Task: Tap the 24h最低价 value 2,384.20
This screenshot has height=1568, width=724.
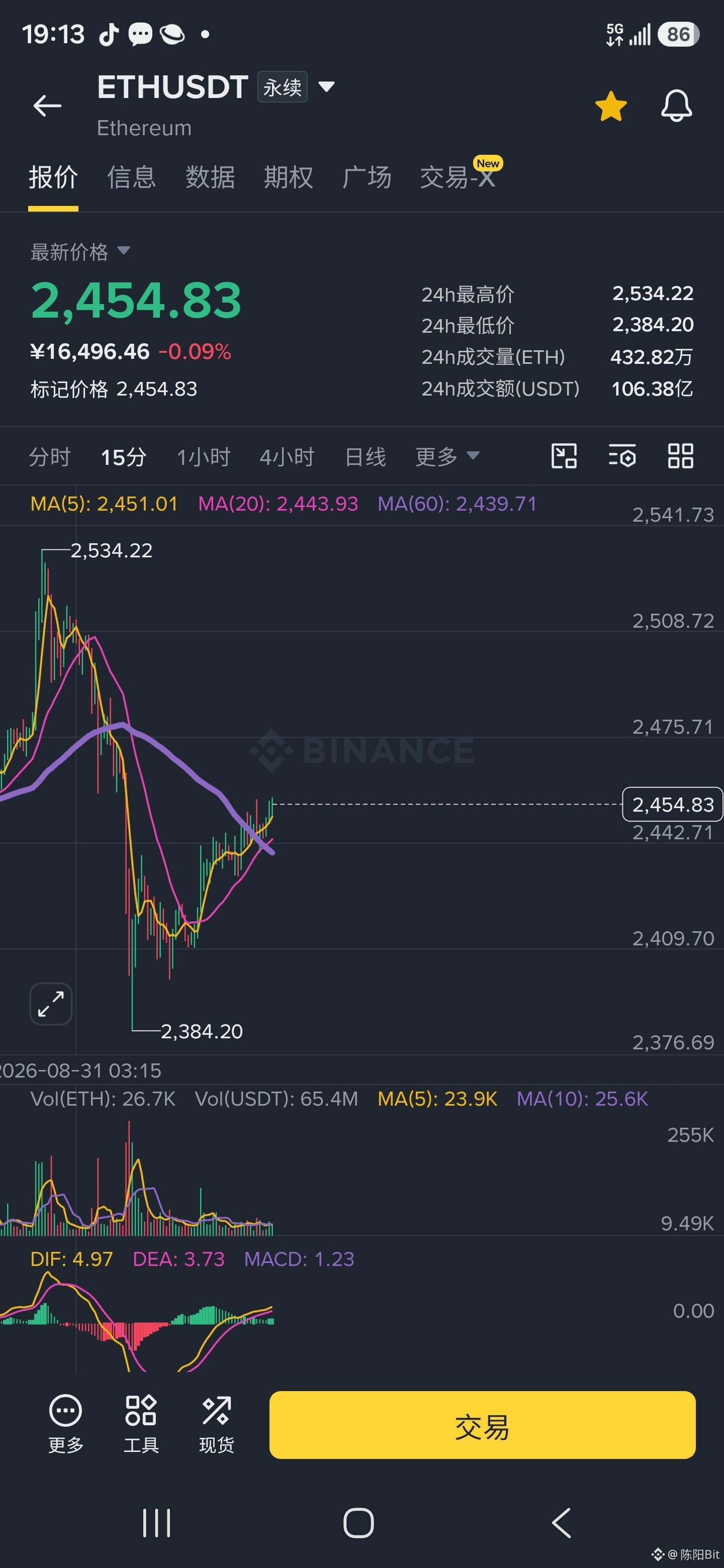Action: (x=653, y=325)
